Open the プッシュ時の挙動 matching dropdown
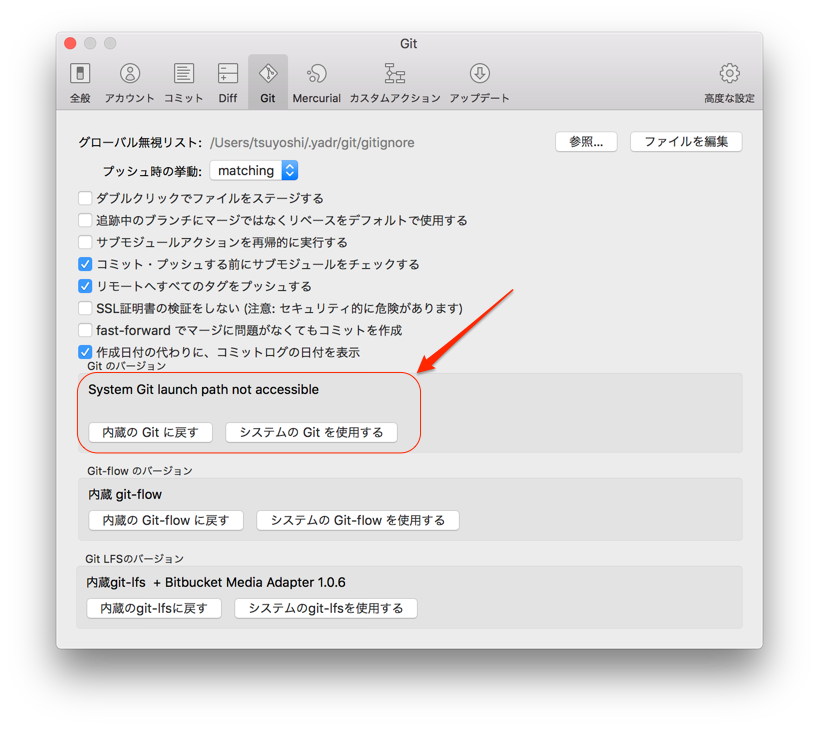This screenshot has height=729, width=819. click(x=254, y=171)
